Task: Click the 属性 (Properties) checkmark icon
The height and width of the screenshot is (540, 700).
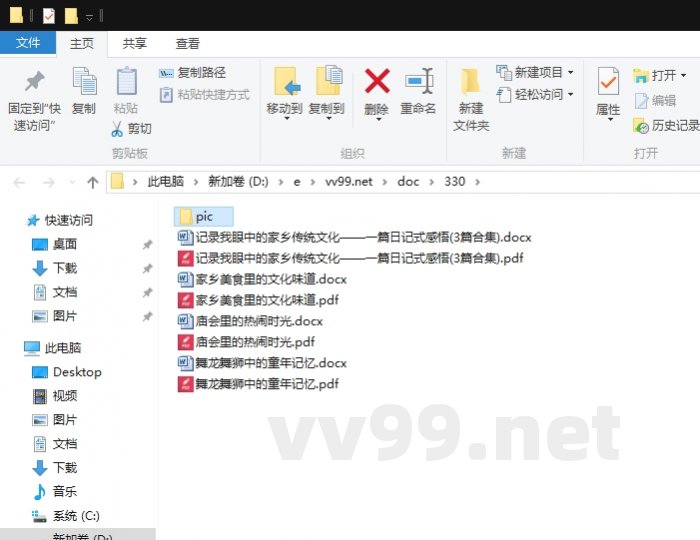Action: point(608,81)
